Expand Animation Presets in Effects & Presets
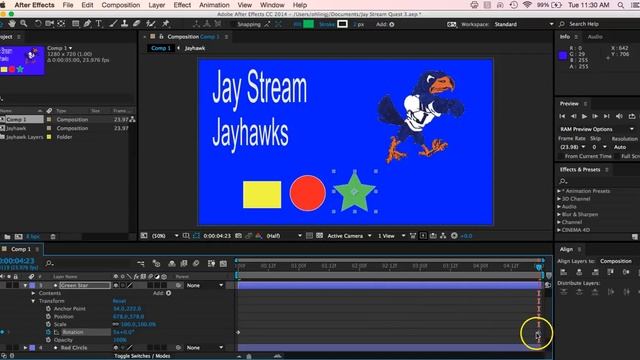The width and height of the screenshot is (640, 360). click(x=559, y=191)
